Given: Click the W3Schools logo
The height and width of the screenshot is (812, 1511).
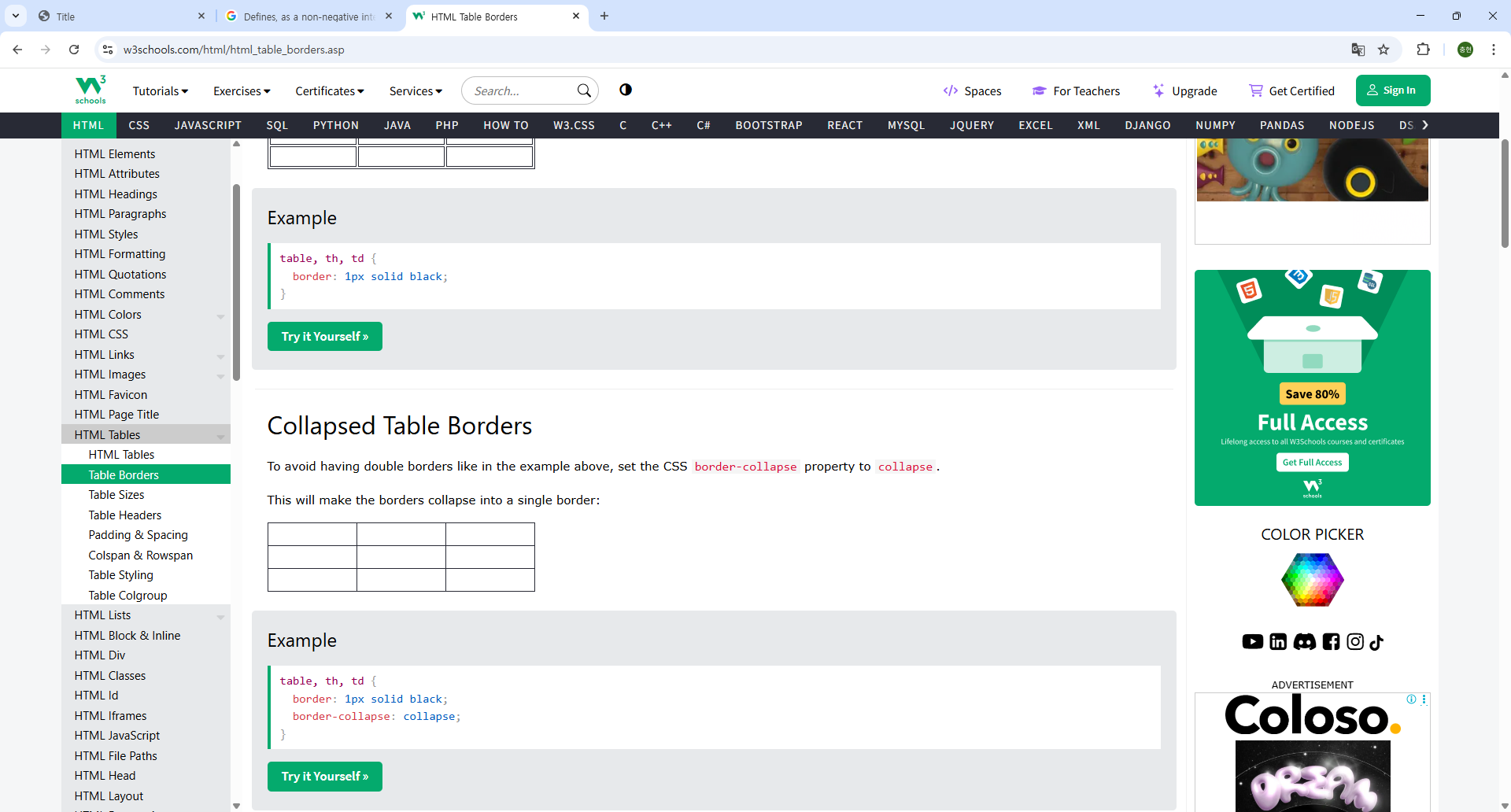Looking at the screenshot, I should [x=91, y=90].
